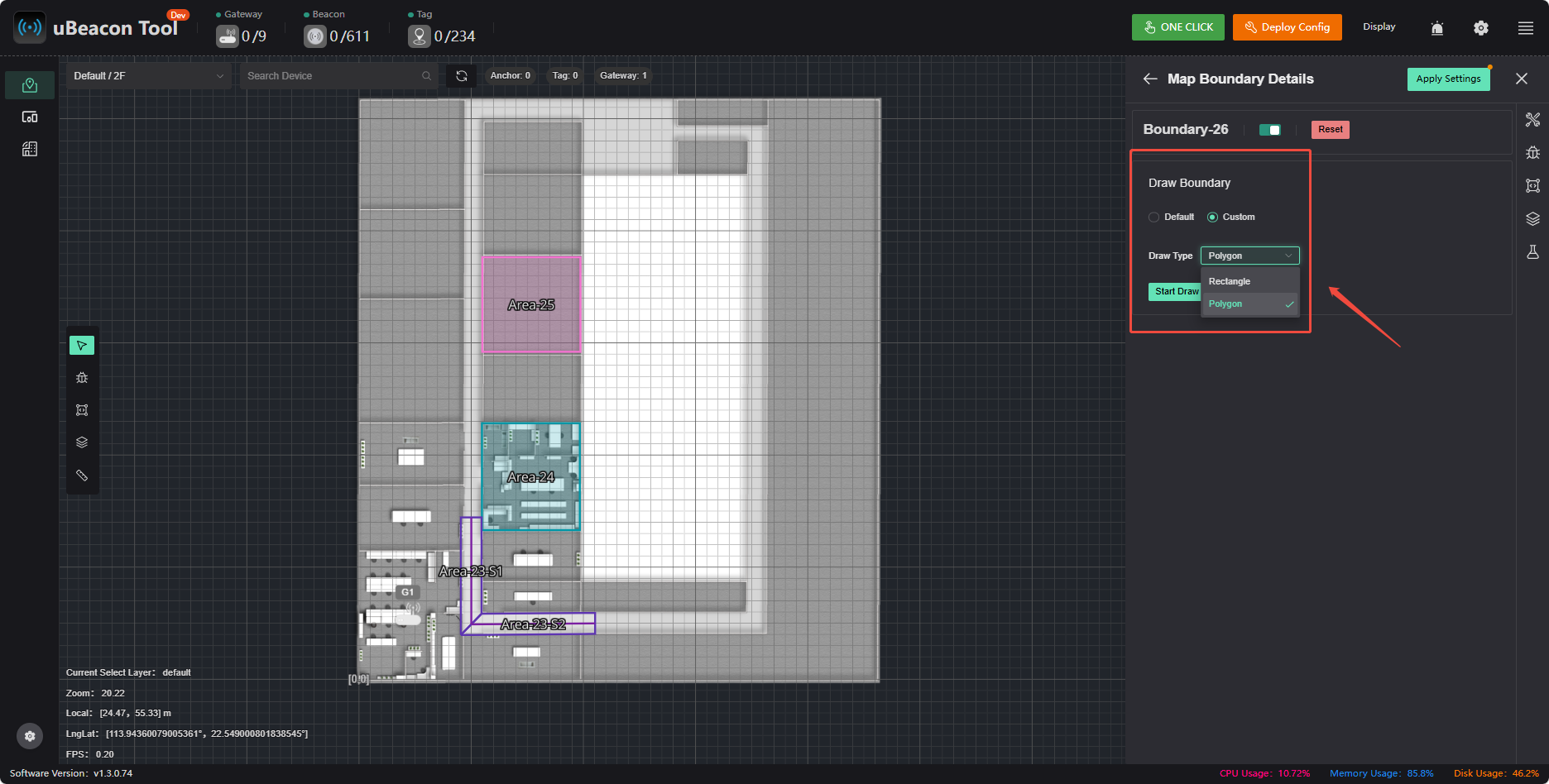1549x784 pixels.
Task: Click the Apply Settings button
Action: [x=1448, y=79]
